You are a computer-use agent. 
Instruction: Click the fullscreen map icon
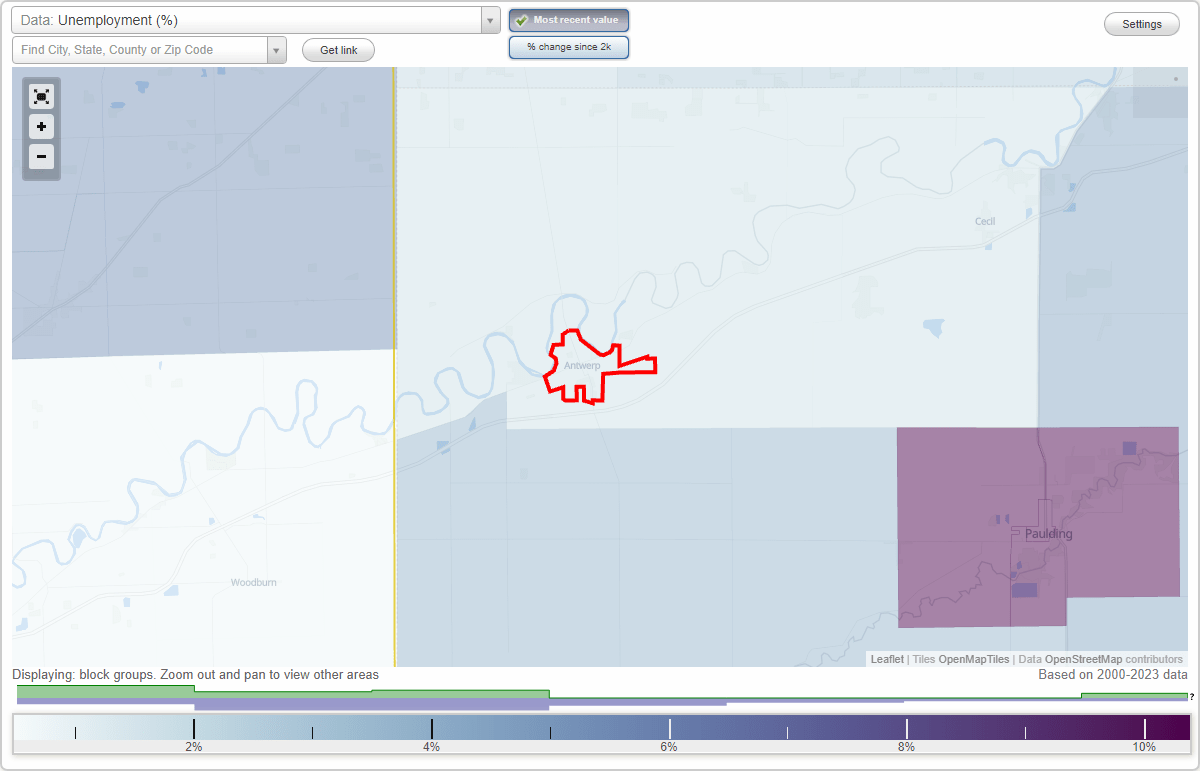coord(41,97)
